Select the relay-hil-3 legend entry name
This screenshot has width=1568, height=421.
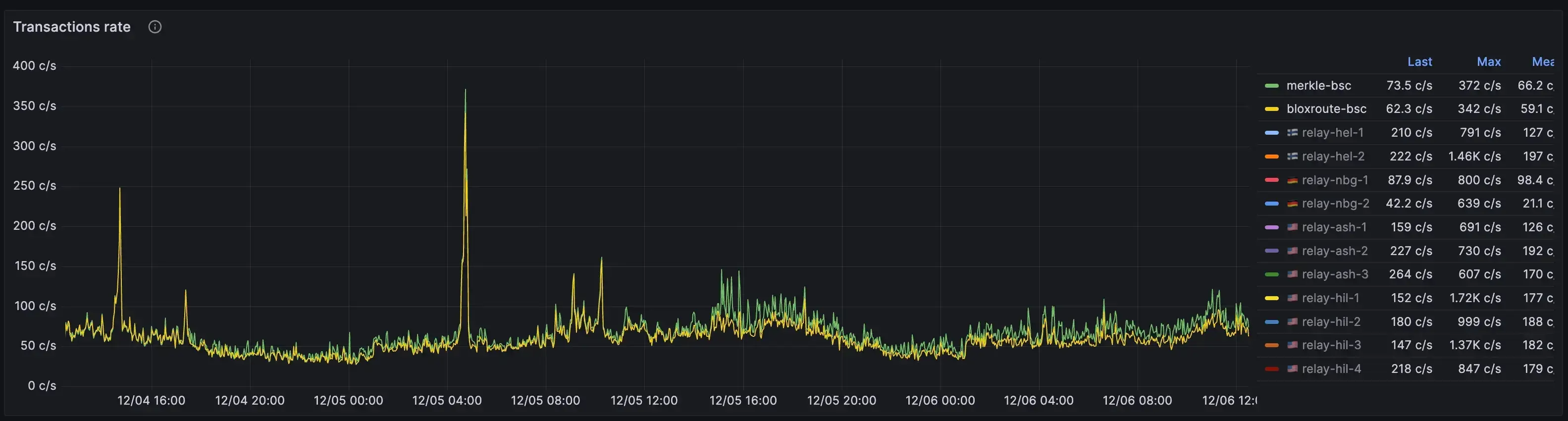[x=1331, y=345]
